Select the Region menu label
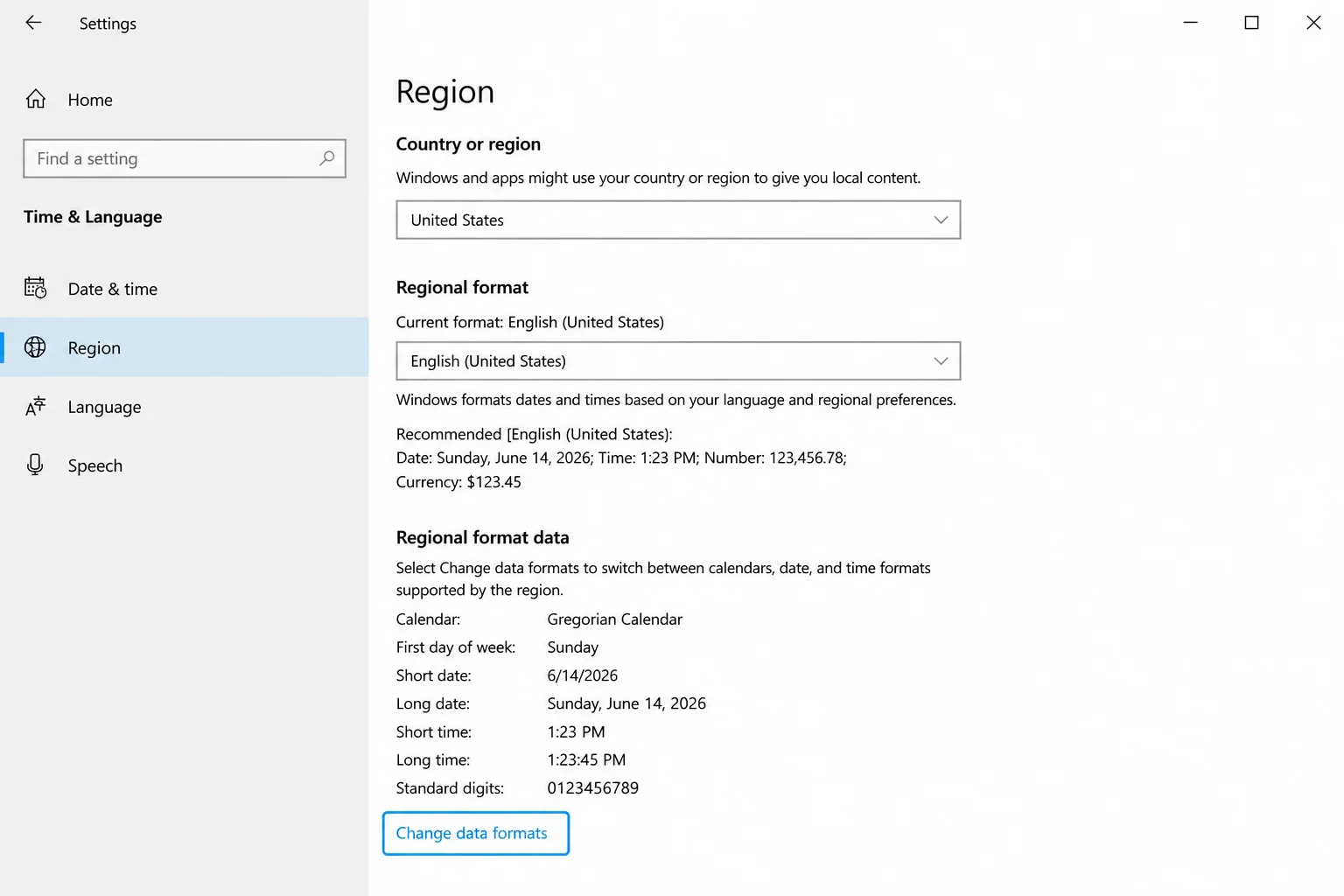 [94, 348]
